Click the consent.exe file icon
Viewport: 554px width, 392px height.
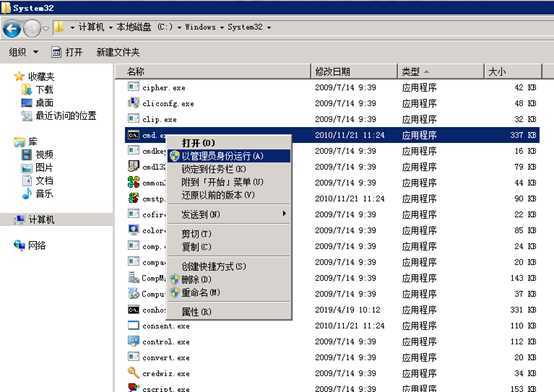click(x=134, y=325)
